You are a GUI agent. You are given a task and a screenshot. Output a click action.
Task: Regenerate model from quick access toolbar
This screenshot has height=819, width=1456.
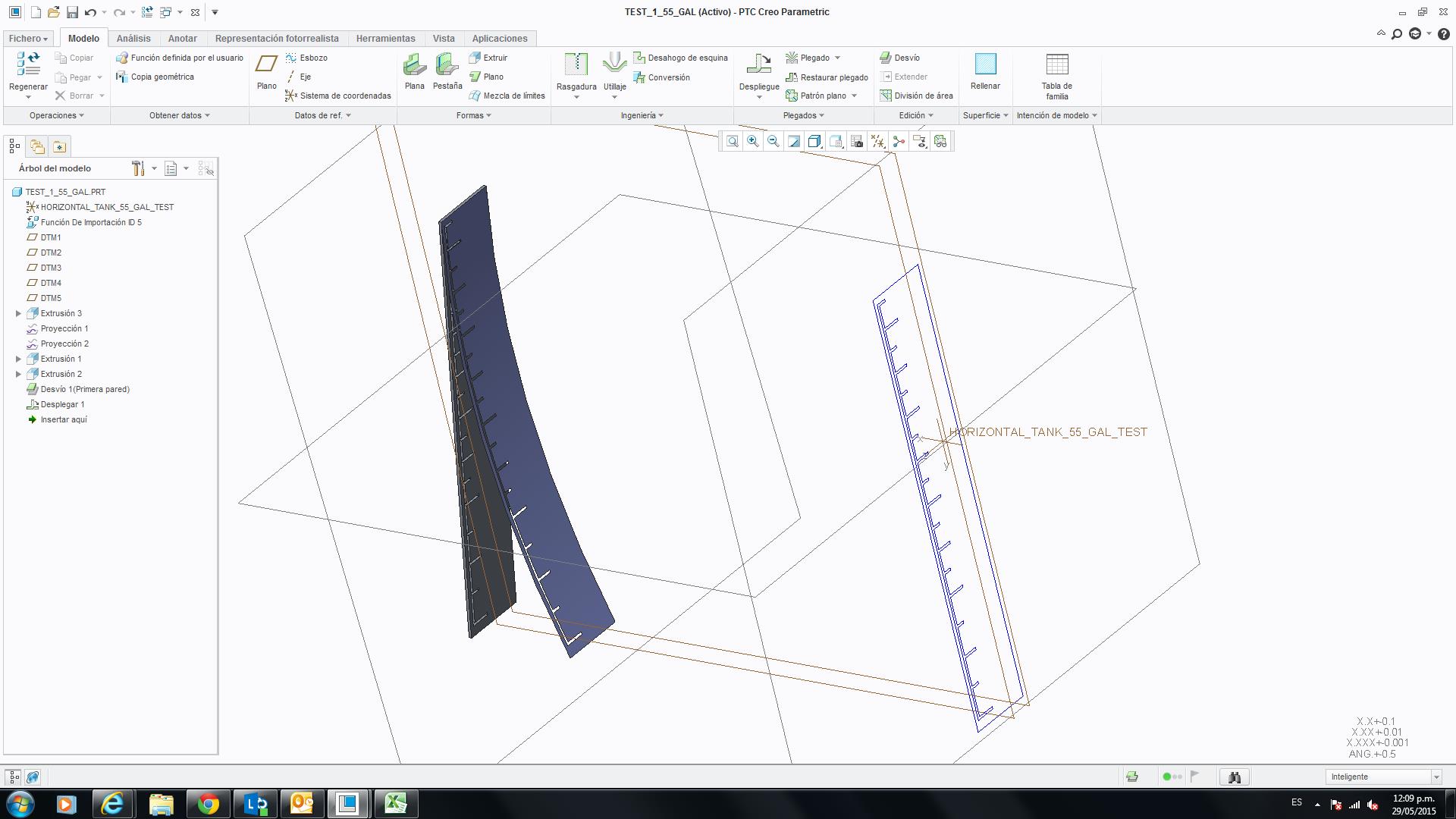click(147, 12)
